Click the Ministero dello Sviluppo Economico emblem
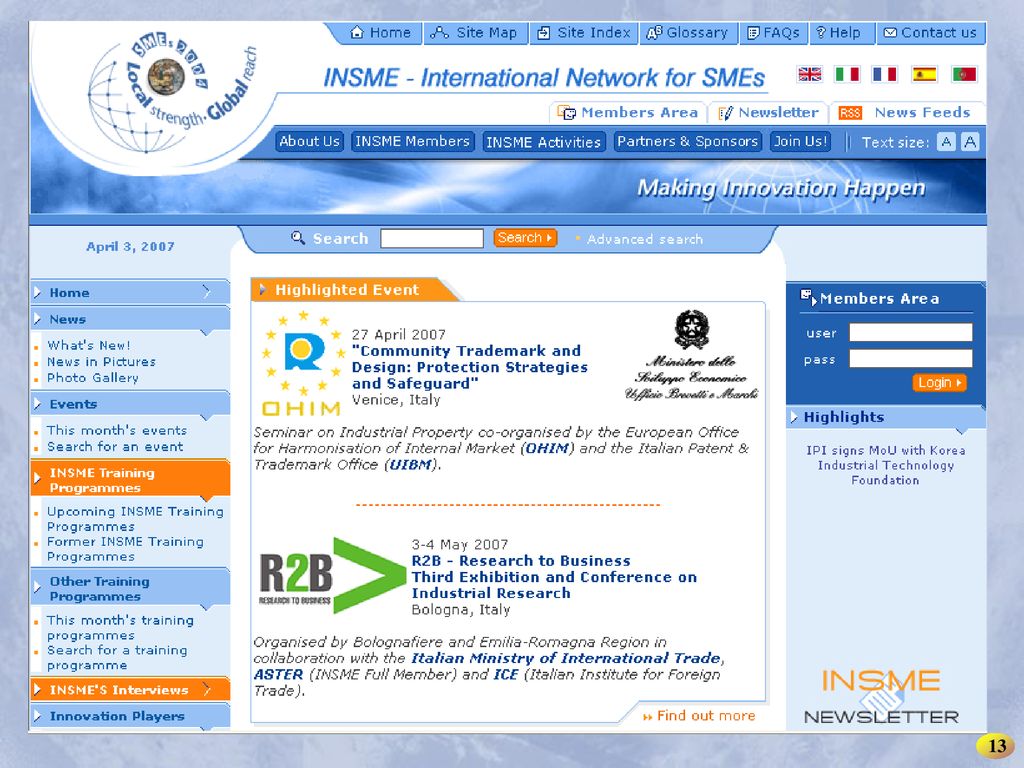Viewport: 1024px width, 768px height. click(x=691, y=356)
